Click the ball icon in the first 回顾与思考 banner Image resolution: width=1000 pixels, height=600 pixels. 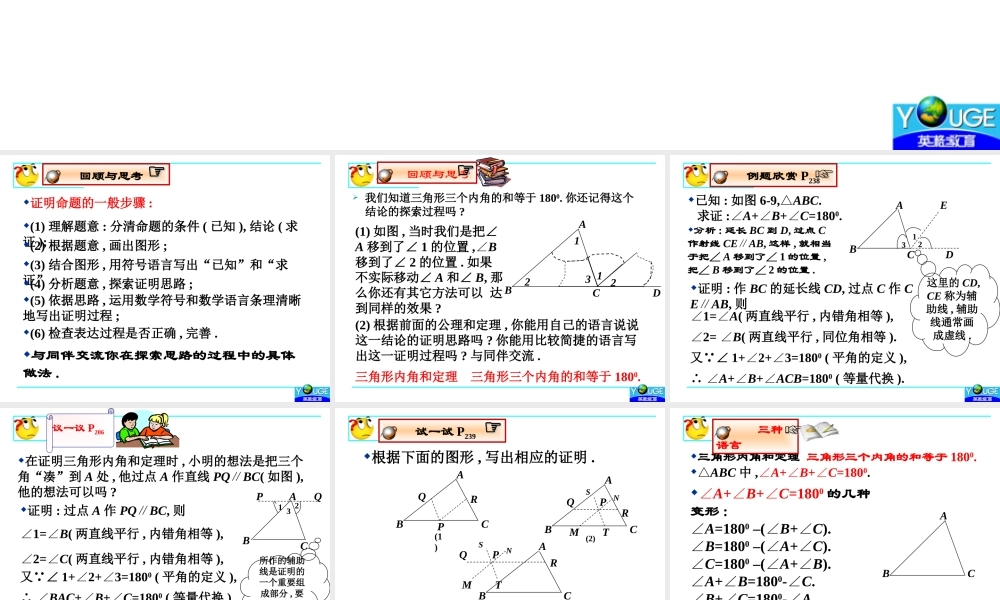[x=53, y=176]
